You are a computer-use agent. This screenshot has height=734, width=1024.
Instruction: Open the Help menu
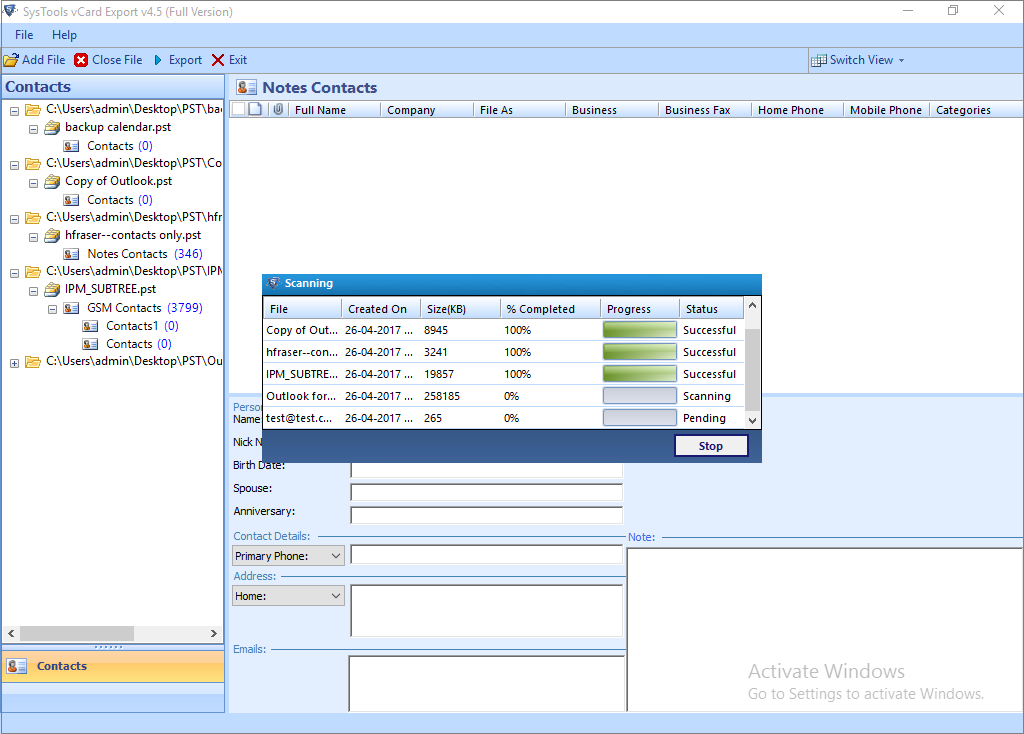pyautogui.click(x=64, y=35)
